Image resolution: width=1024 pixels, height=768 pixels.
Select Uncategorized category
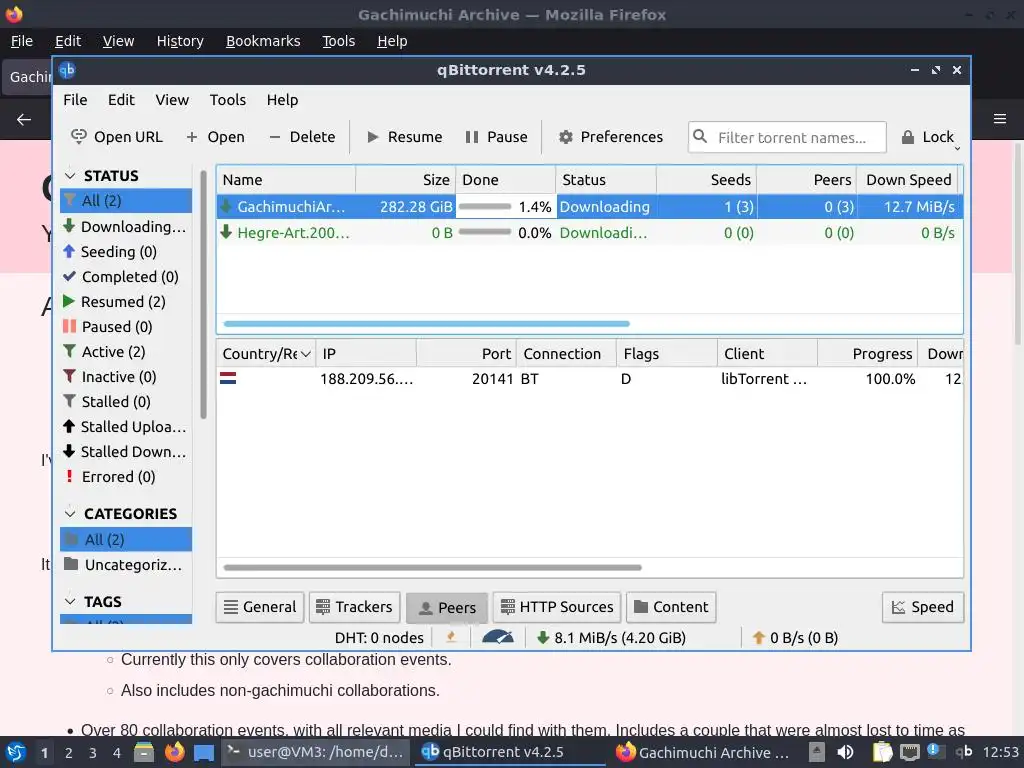(125, 565)
